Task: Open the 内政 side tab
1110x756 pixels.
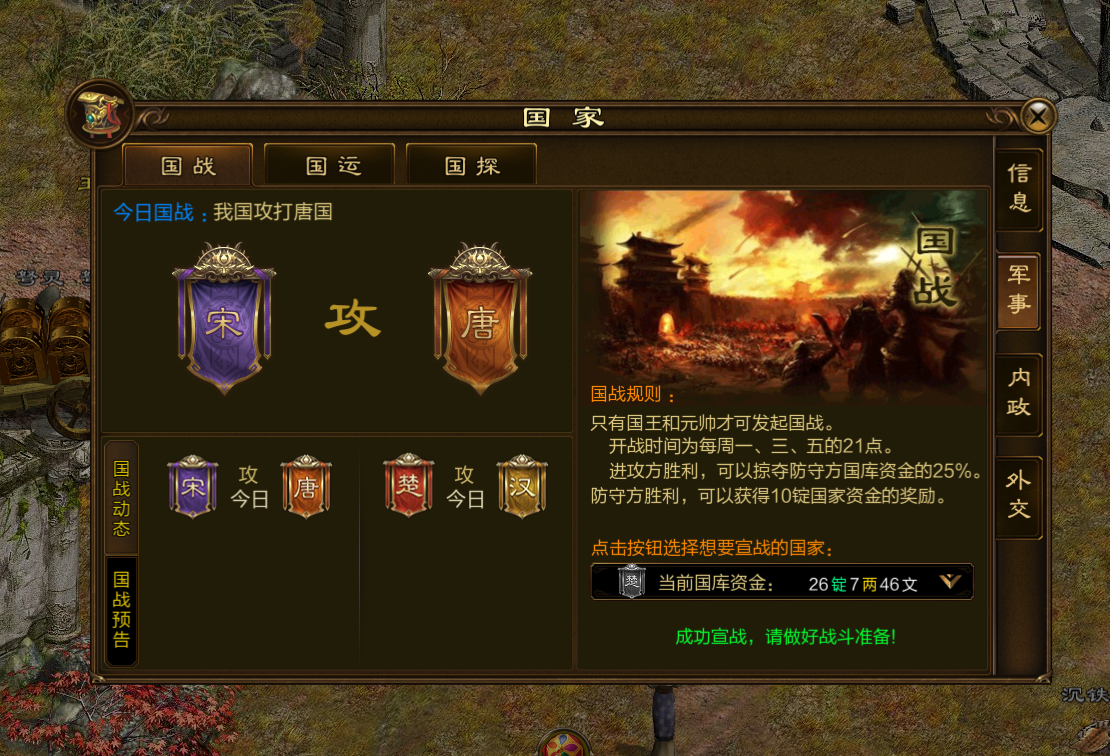Action: pos(1019,393)
